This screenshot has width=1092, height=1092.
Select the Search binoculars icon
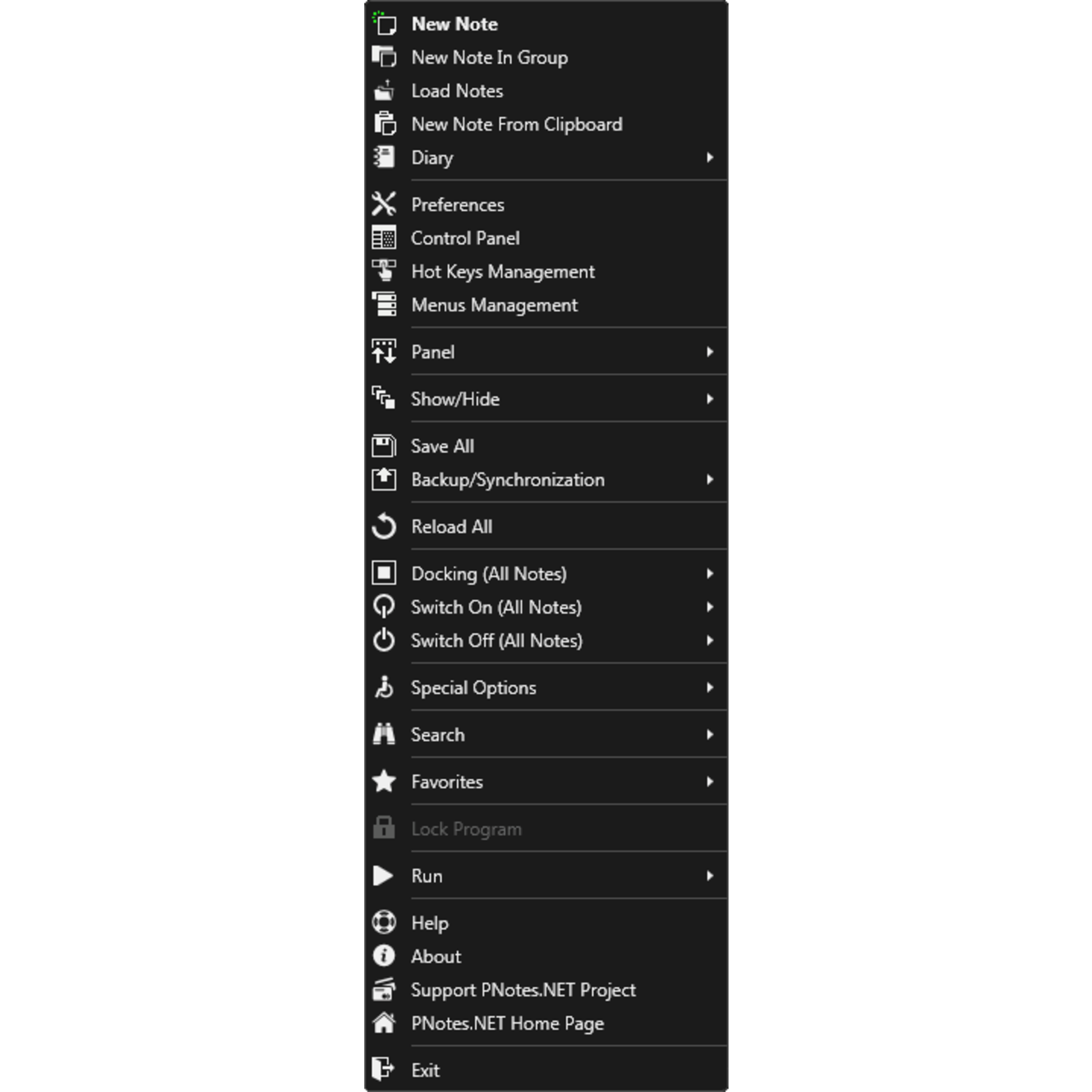[x=385, y=734]
